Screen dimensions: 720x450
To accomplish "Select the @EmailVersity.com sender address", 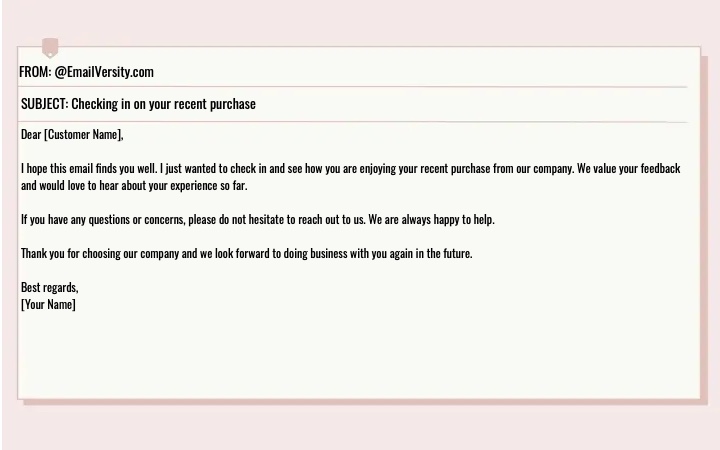I will 104,72.
